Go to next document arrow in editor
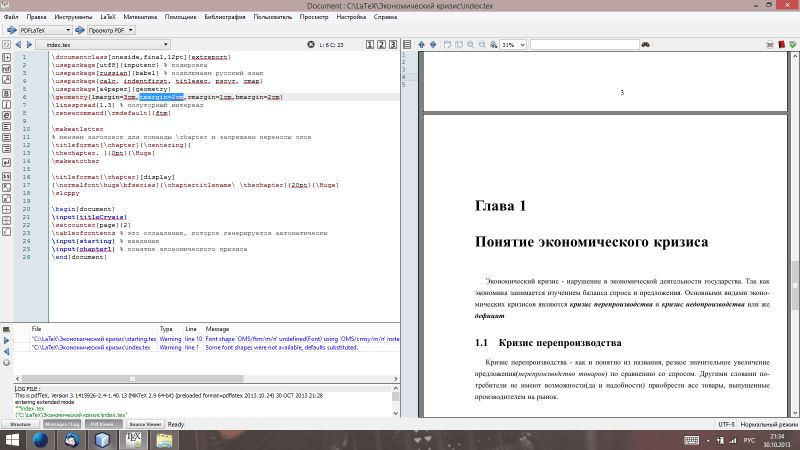 (x=30, y=44)
